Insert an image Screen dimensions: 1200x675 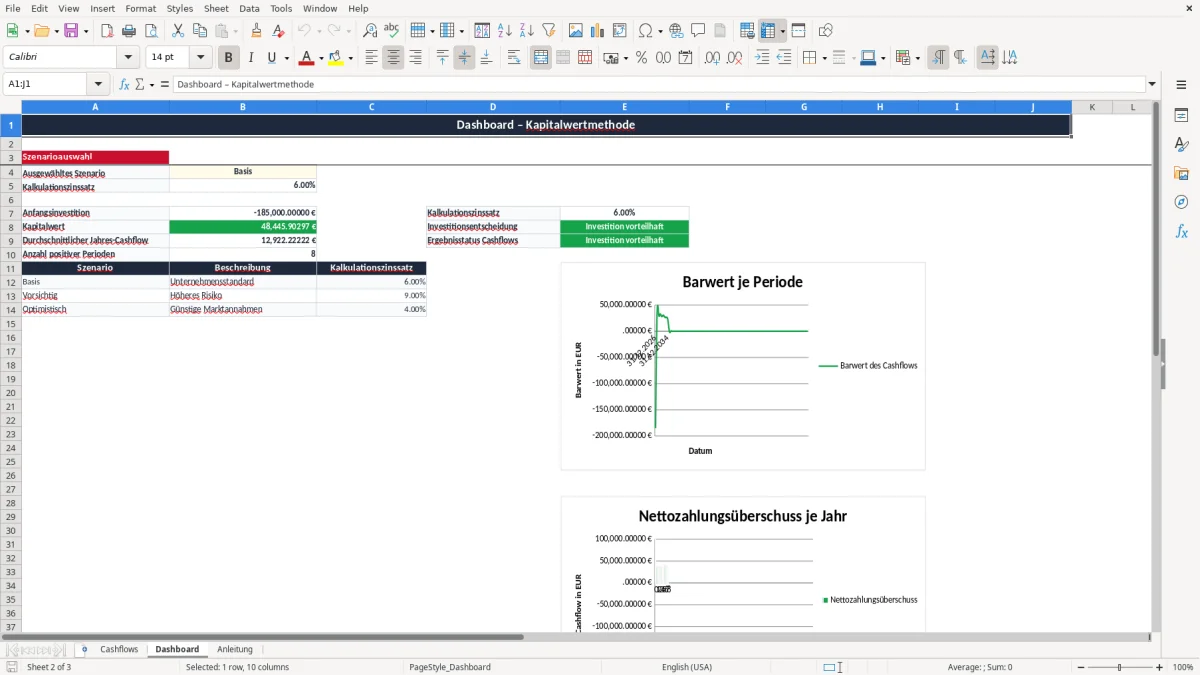click(576, 31)
